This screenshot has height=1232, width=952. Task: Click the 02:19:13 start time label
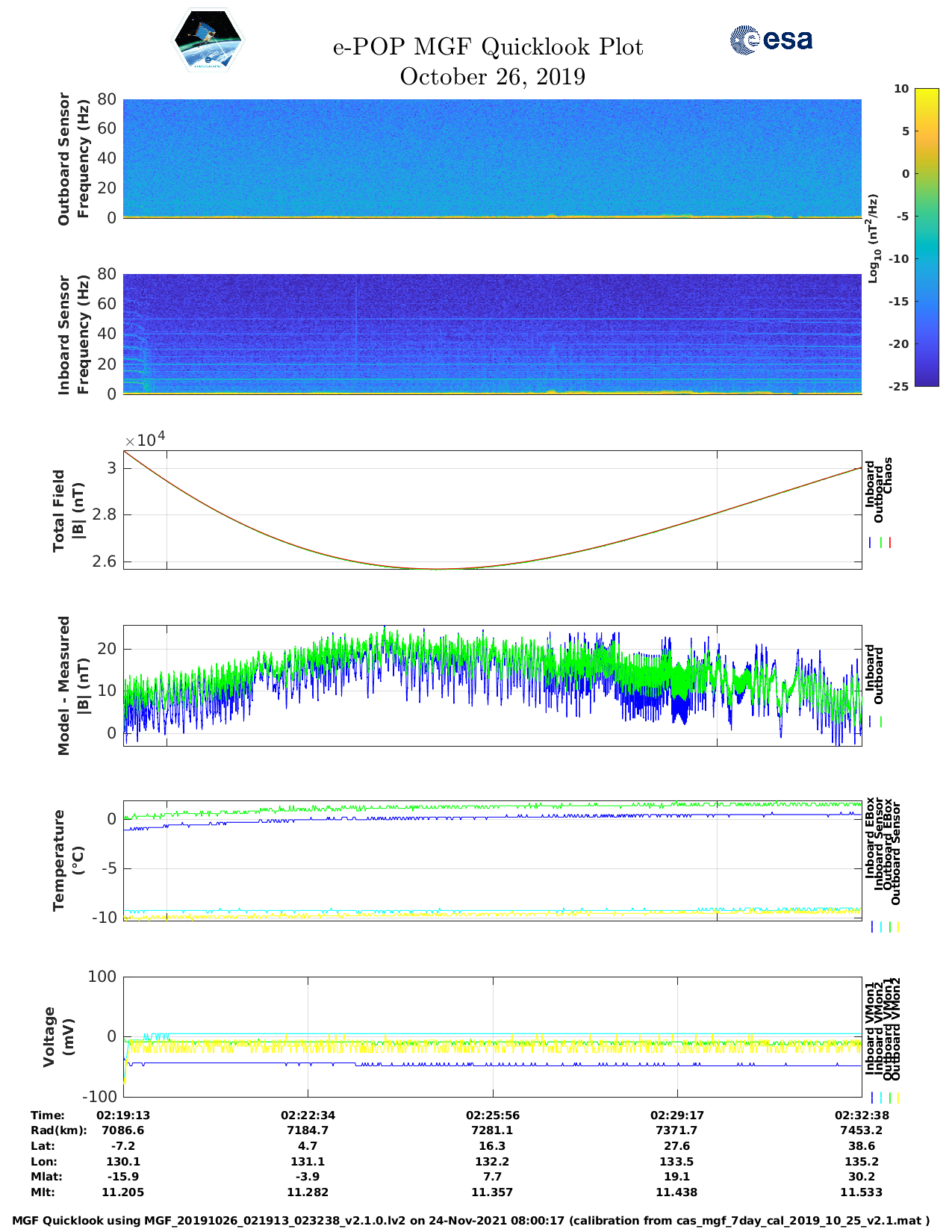tap(123, 1115)
